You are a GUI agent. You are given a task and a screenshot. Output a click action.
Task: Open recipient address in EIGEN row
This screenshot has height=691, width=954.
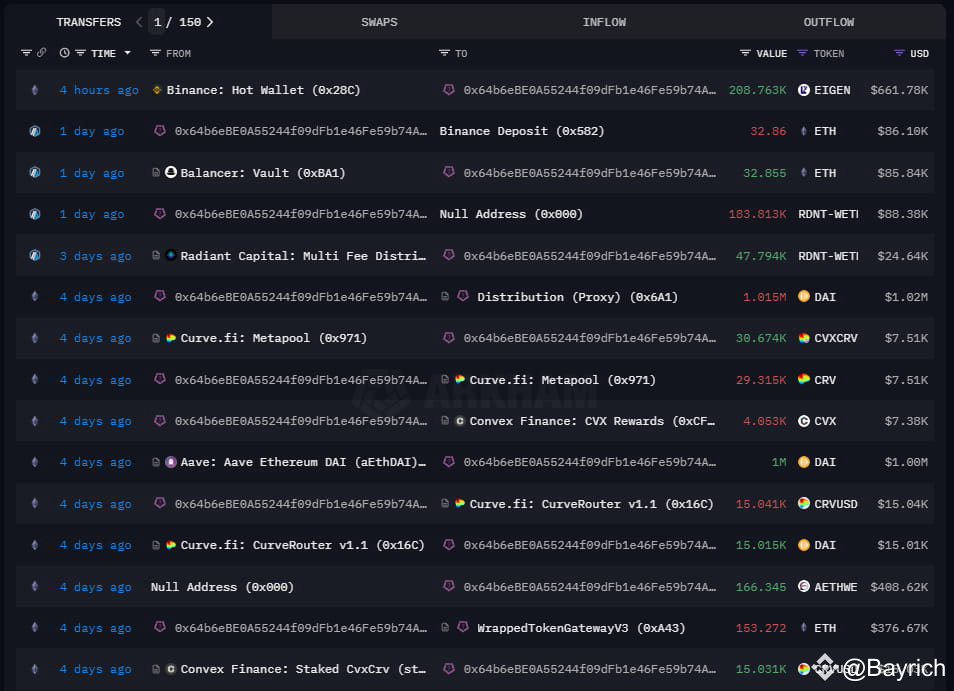coord(590,90)
